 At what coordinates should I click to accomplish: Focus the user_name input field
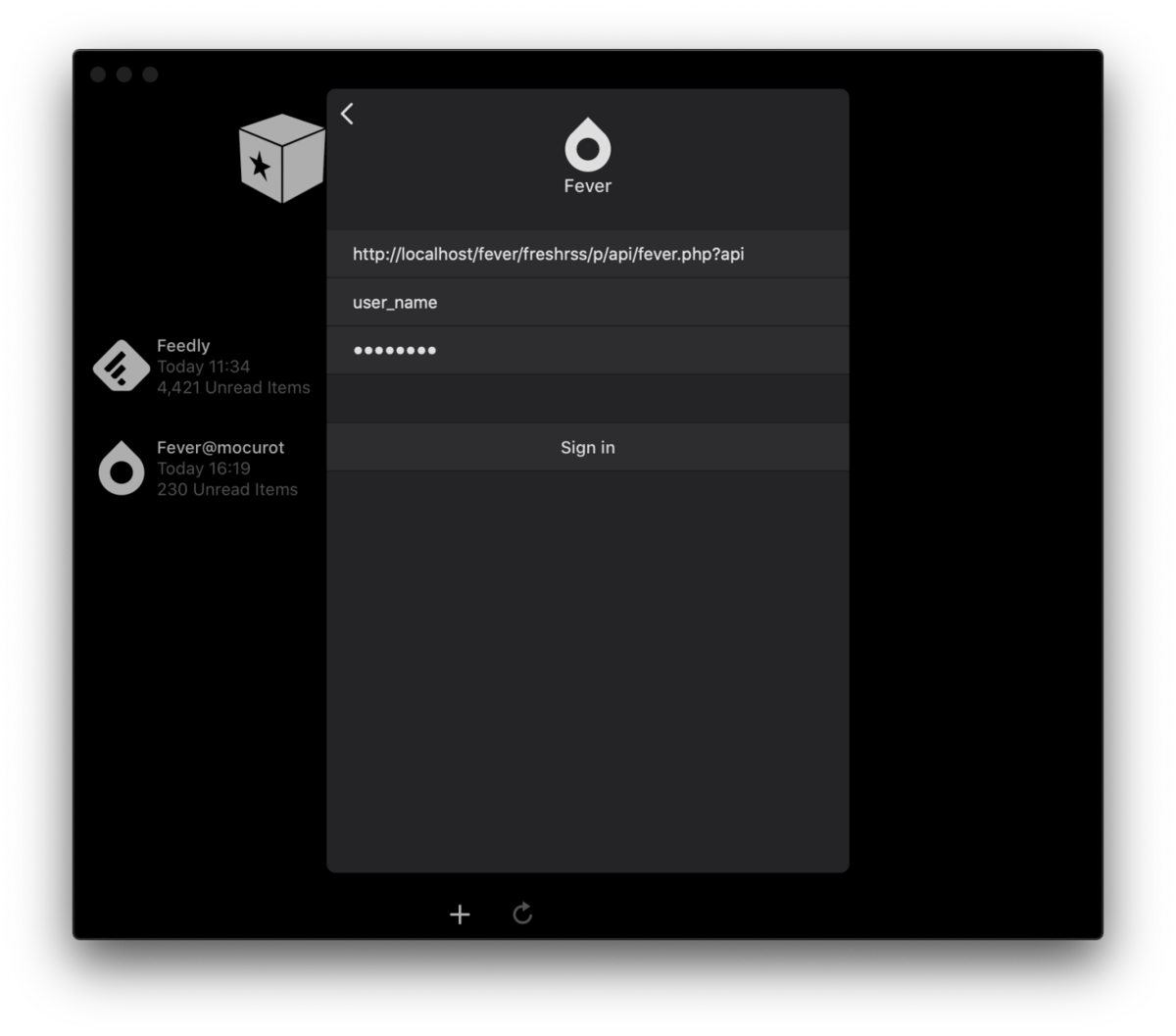pos(588,302)
